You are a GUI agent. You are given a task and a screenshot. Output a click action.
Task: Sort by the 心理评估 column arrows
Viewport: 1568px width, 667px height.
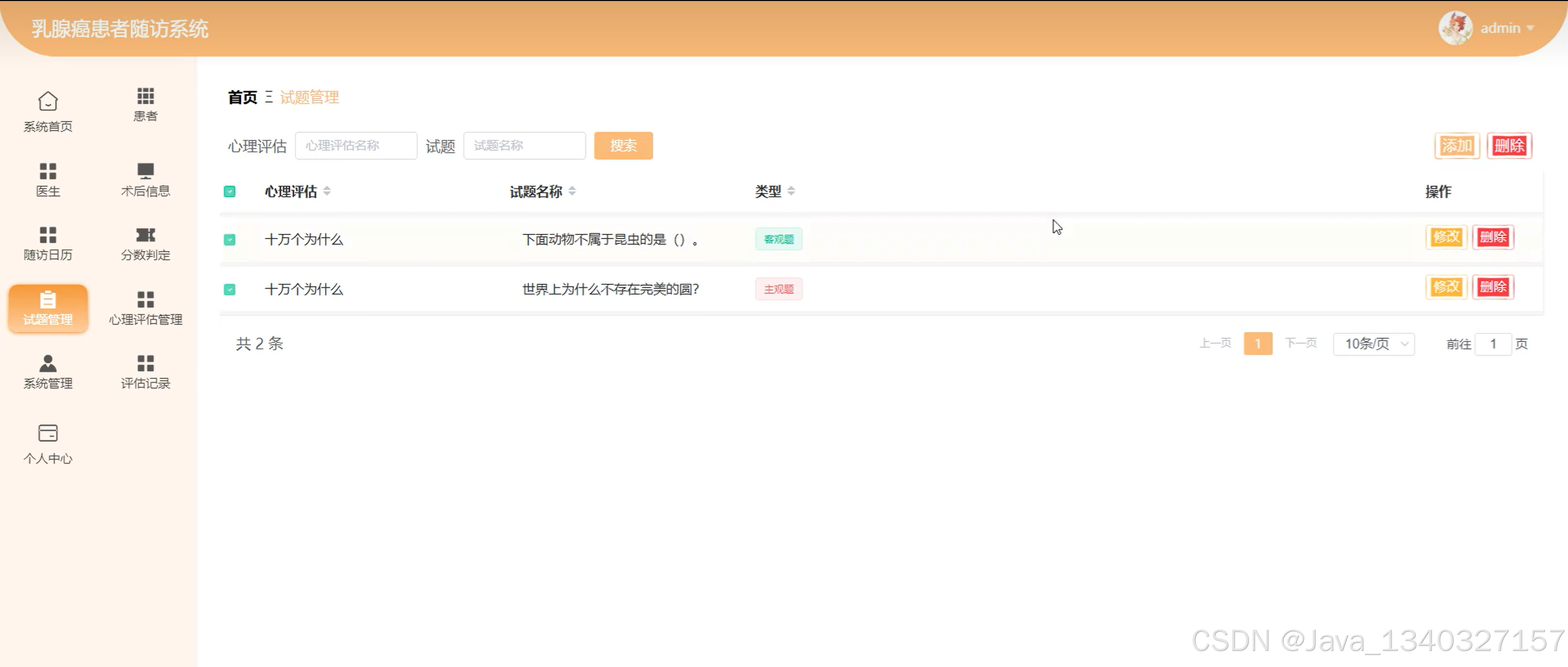point(327,191)
